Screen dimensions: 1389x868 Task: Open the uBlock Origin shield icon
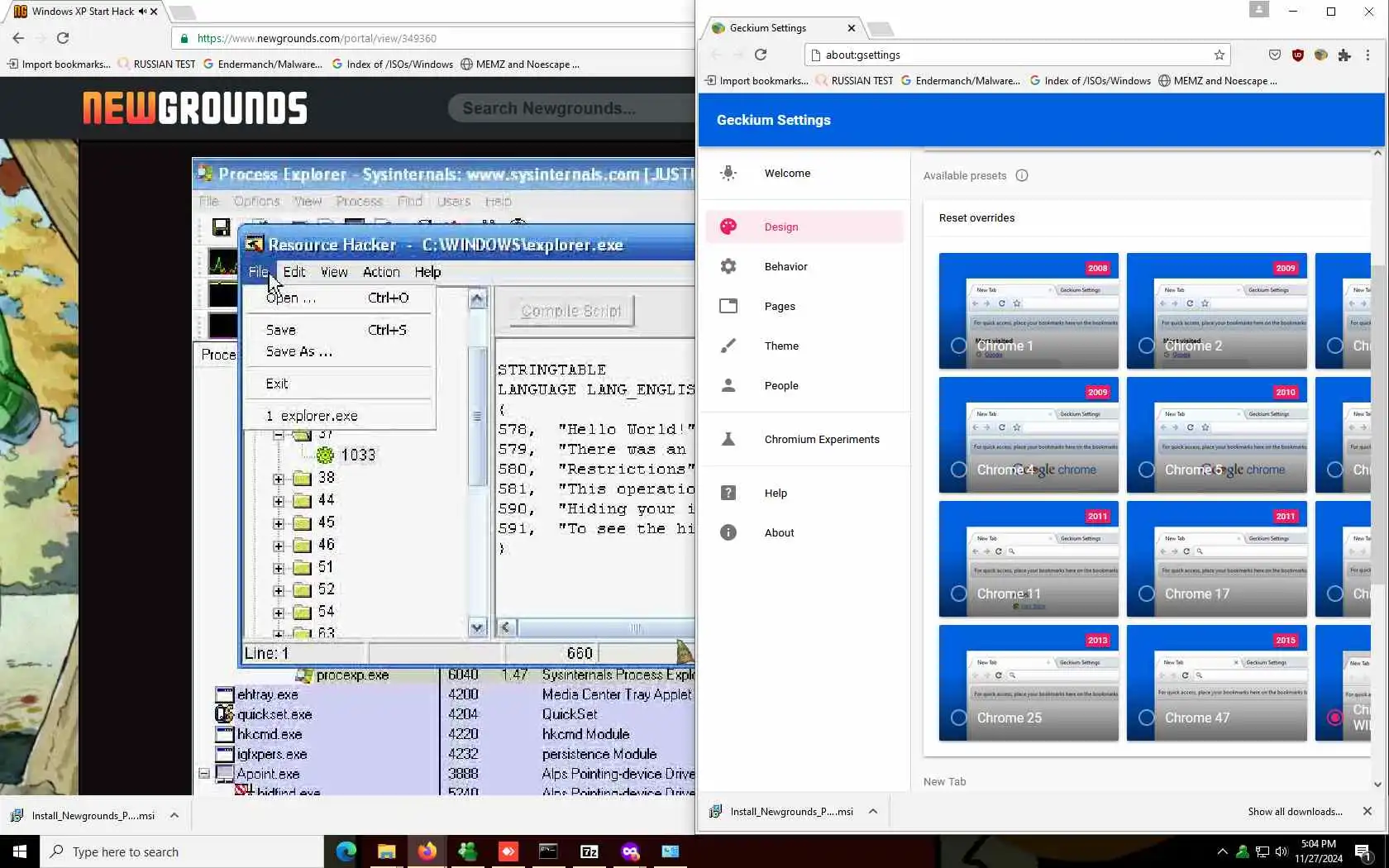[x=1297, y=55]
